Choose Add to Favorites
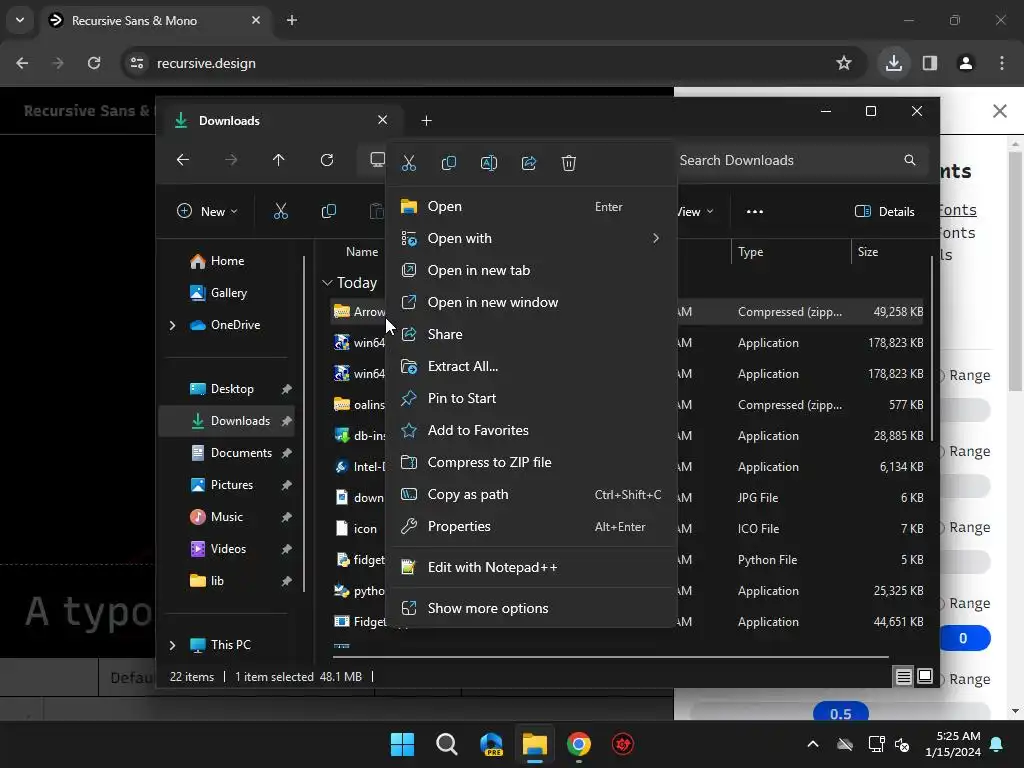Viewport: 1024px width, 768px height. tap(532, 430)
